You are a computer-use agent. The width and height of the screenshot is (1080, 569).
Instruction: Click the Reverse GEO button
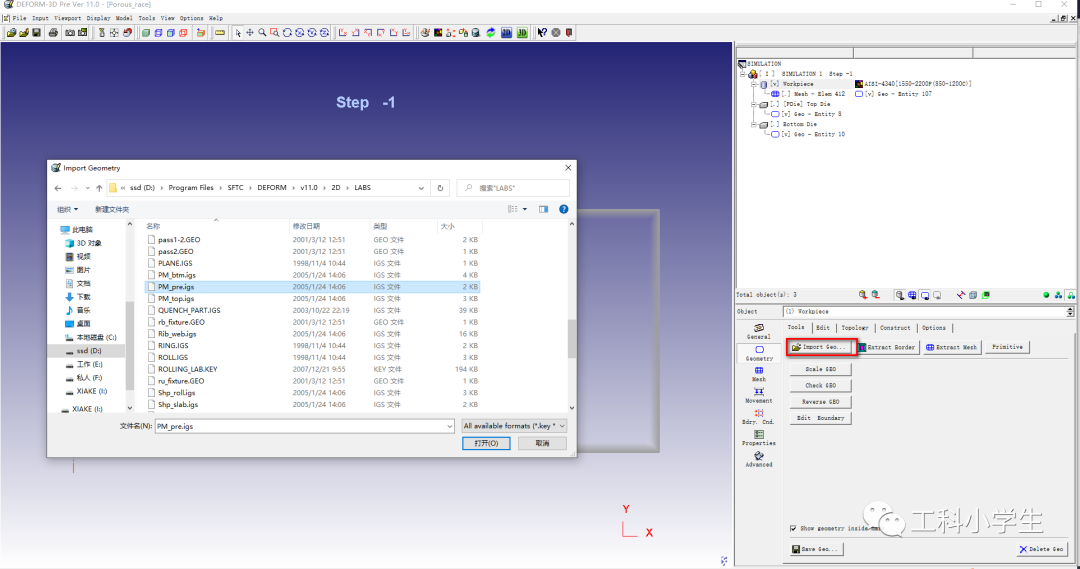(820, 402)
